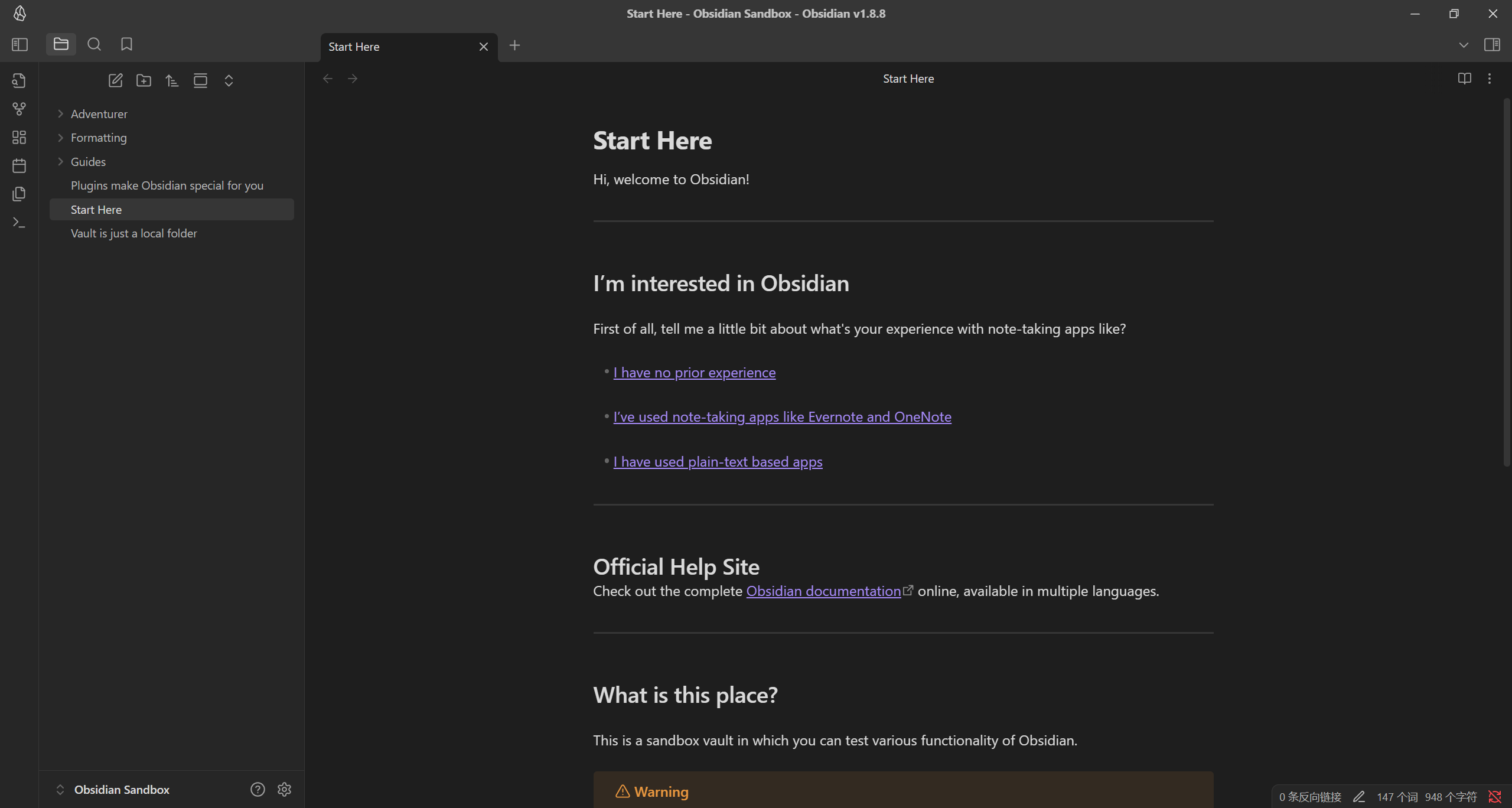Open help icon in sidebar footer
The image size is (1512, 808).
pos(258,790)
